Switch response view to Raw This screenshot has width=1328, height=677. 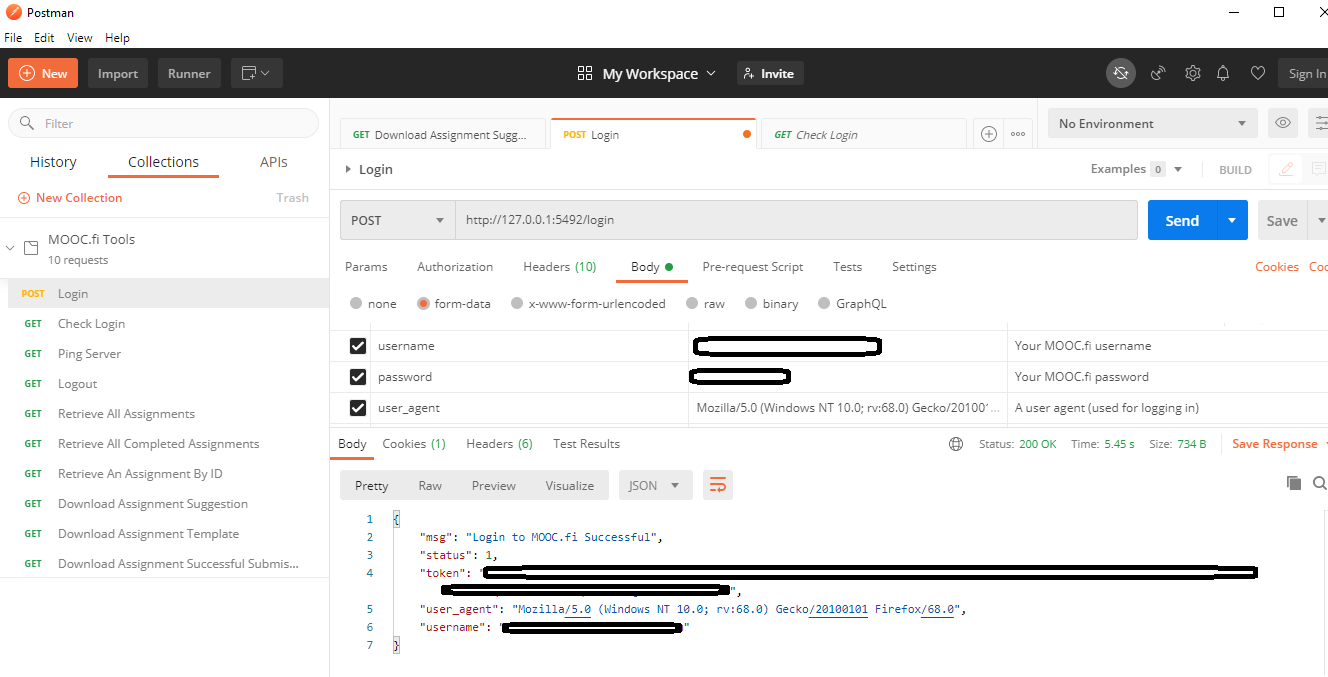point(430,485)
